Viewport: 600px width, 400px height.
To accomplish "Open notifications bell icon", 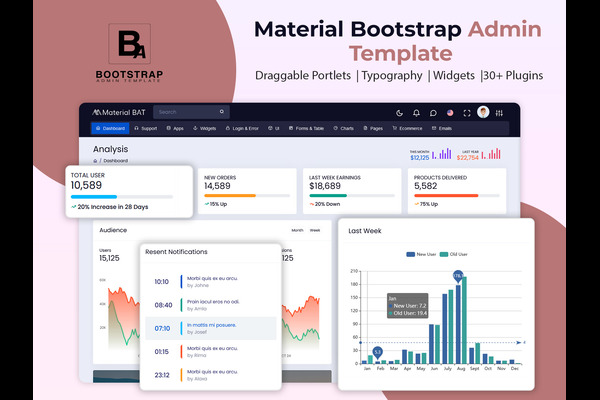I will tap(416, 113).
